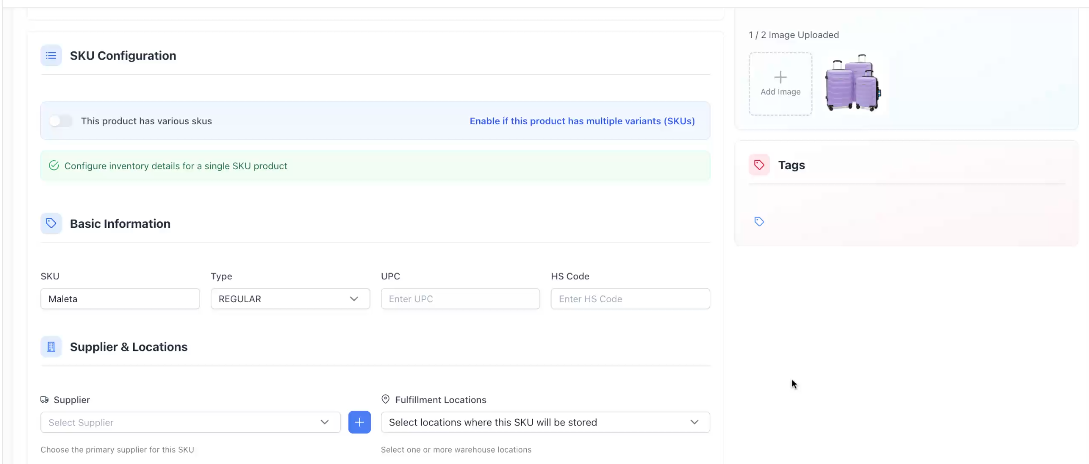Click the small blue tag icon under Tags
The image size is (1089, 464).
(759, 222)
